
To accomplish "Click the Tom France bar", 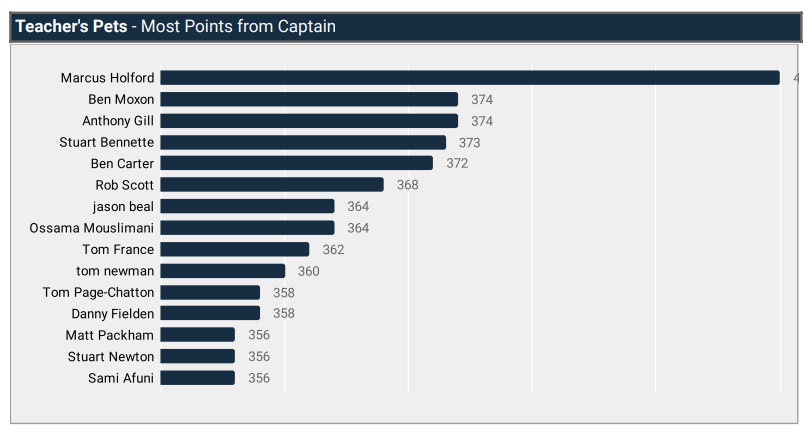I will click(x=235, y=249).
